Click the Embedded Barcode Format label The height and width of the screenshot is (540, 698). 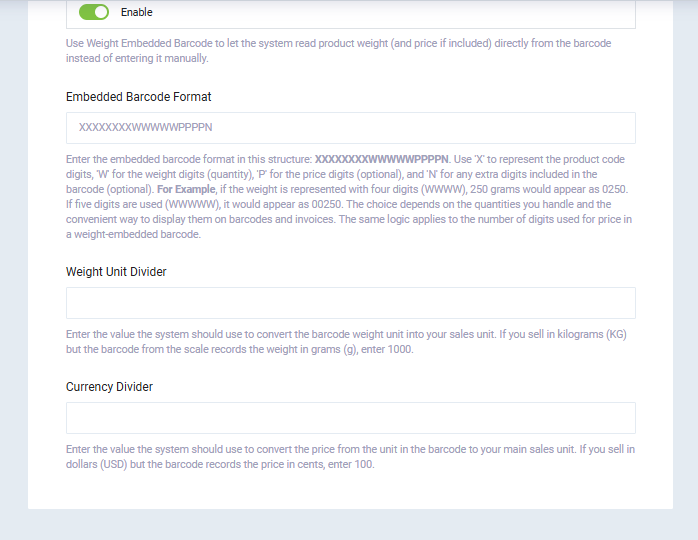138,97
